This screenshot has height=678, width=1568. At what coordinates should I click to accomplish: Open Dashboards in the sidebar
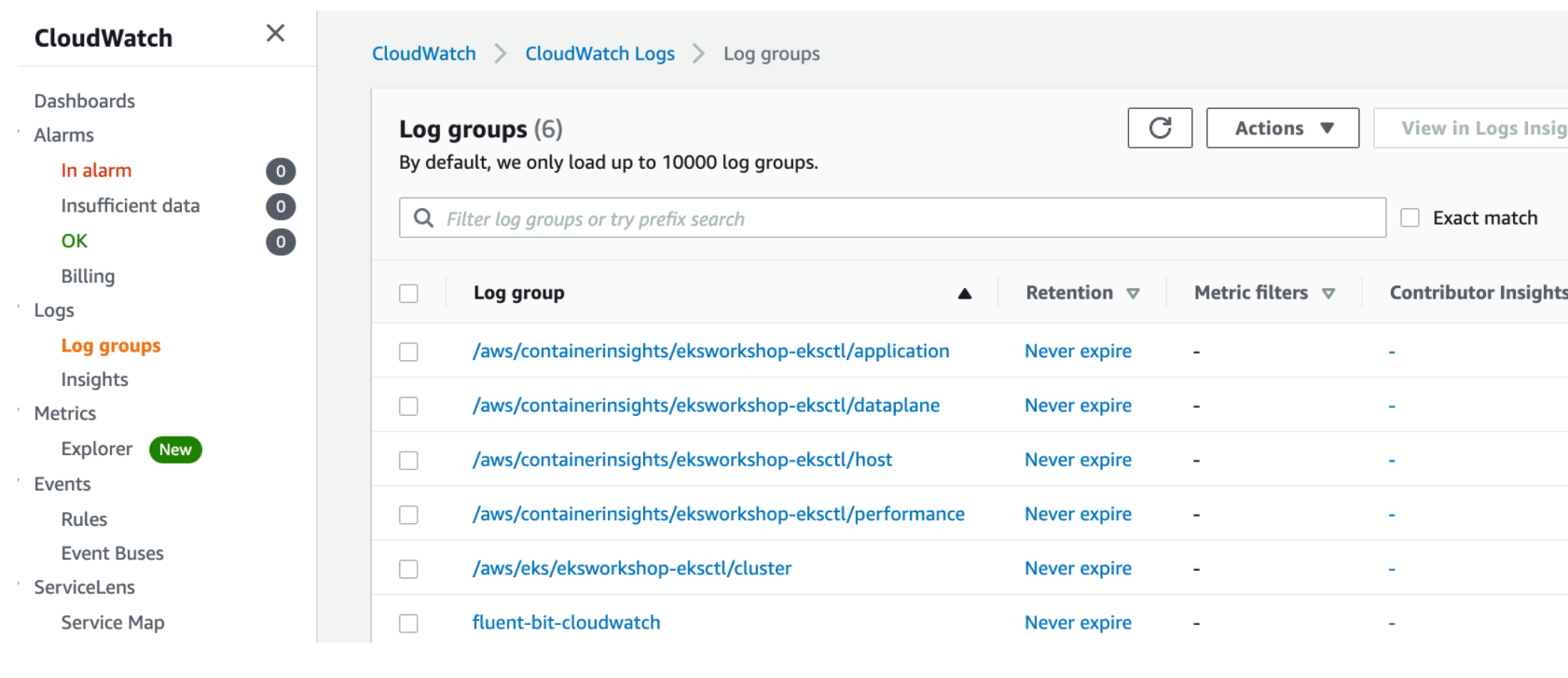point(85,101)
